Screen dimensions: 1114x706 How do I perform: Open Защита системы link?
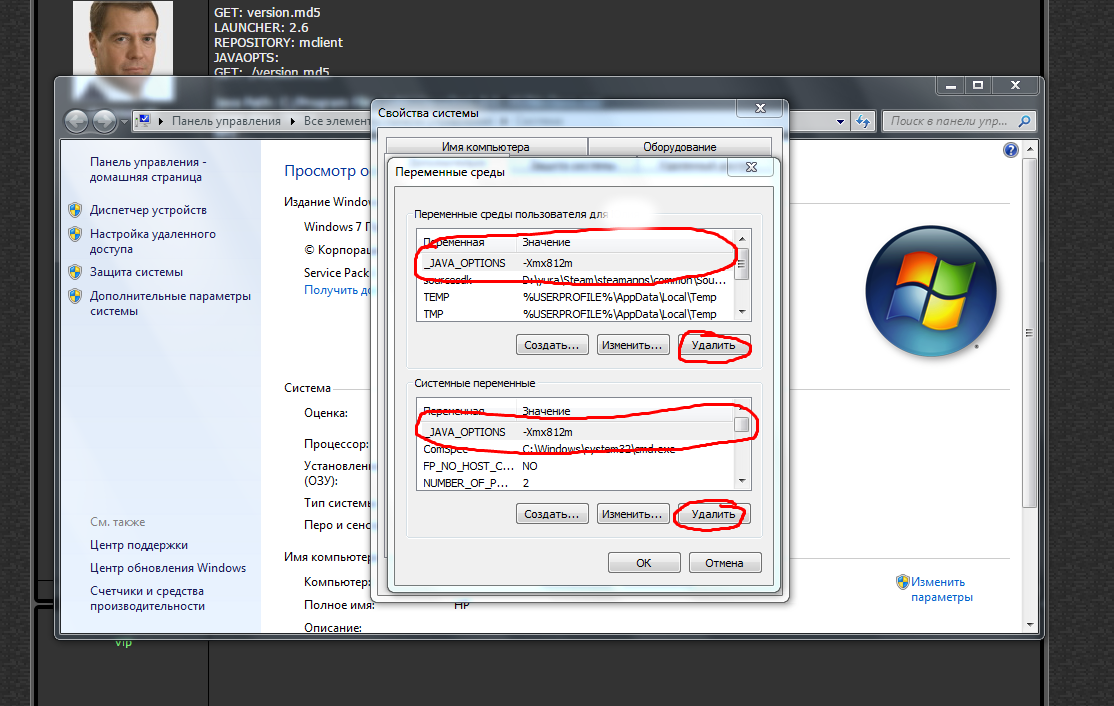point(136,272)
